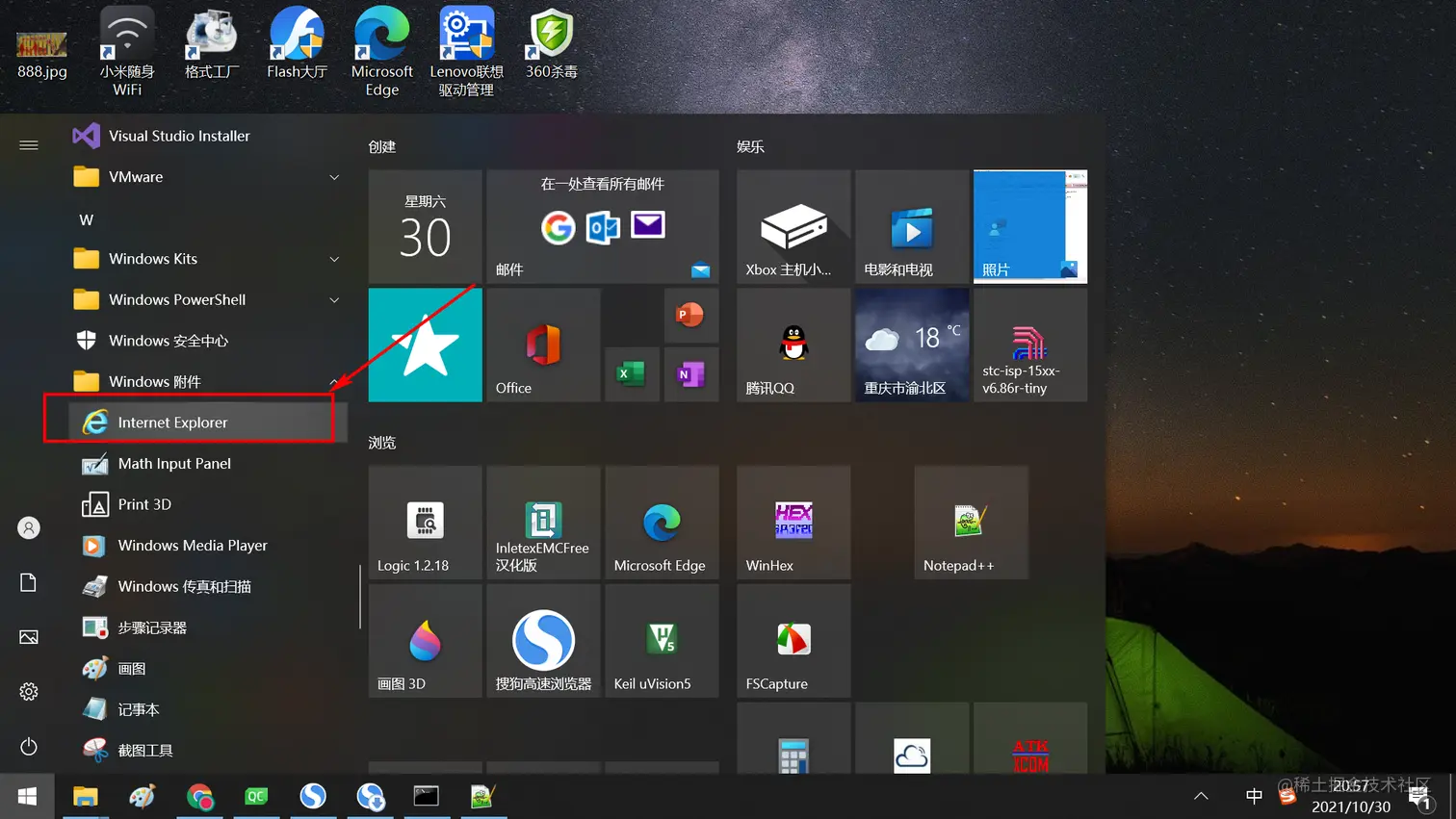Launch Math Input Panel
Viewport: 1456px width, 819px height.
[207, 464]
